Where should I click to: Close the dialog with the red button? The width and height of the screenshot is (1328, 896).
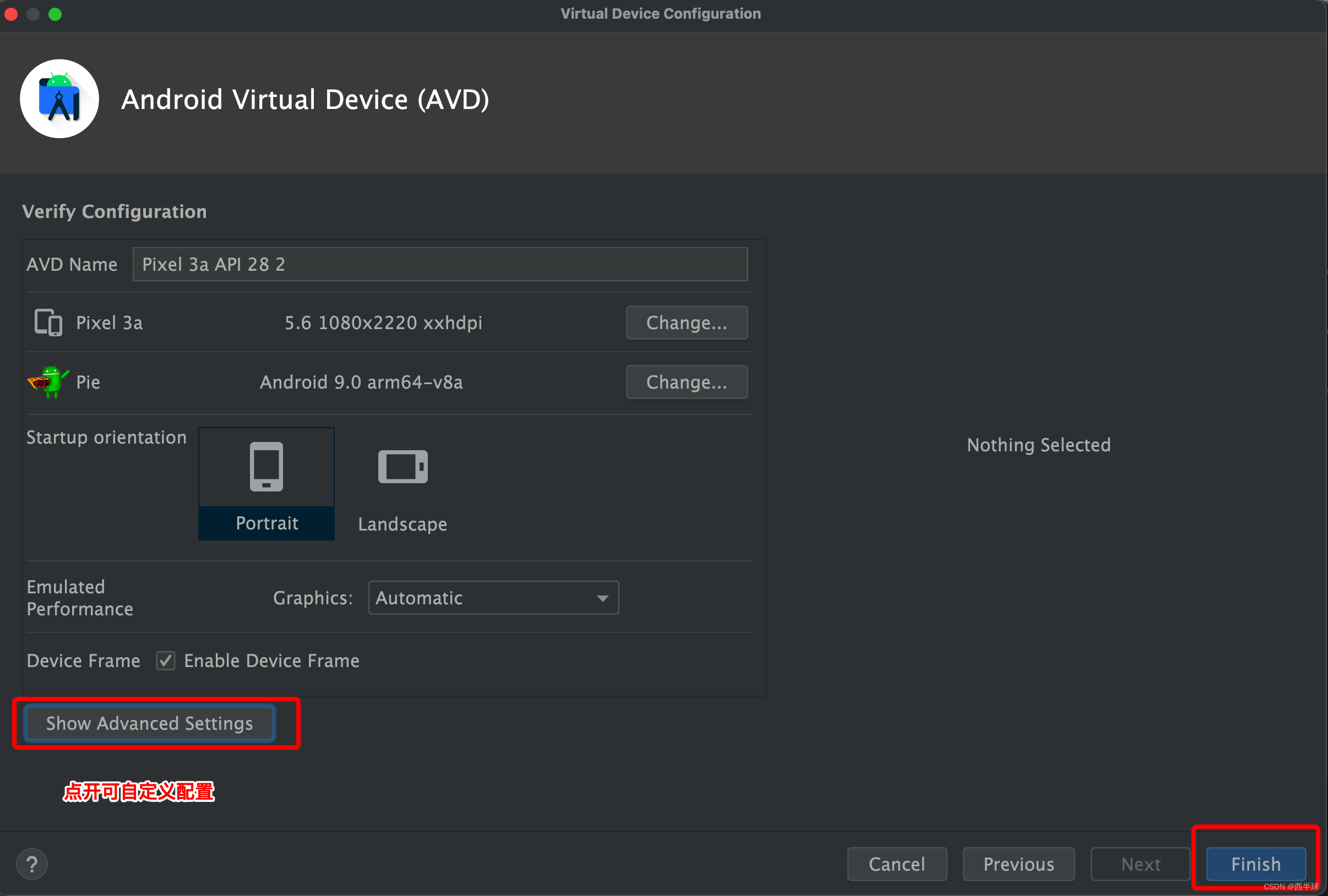(11, 14)
